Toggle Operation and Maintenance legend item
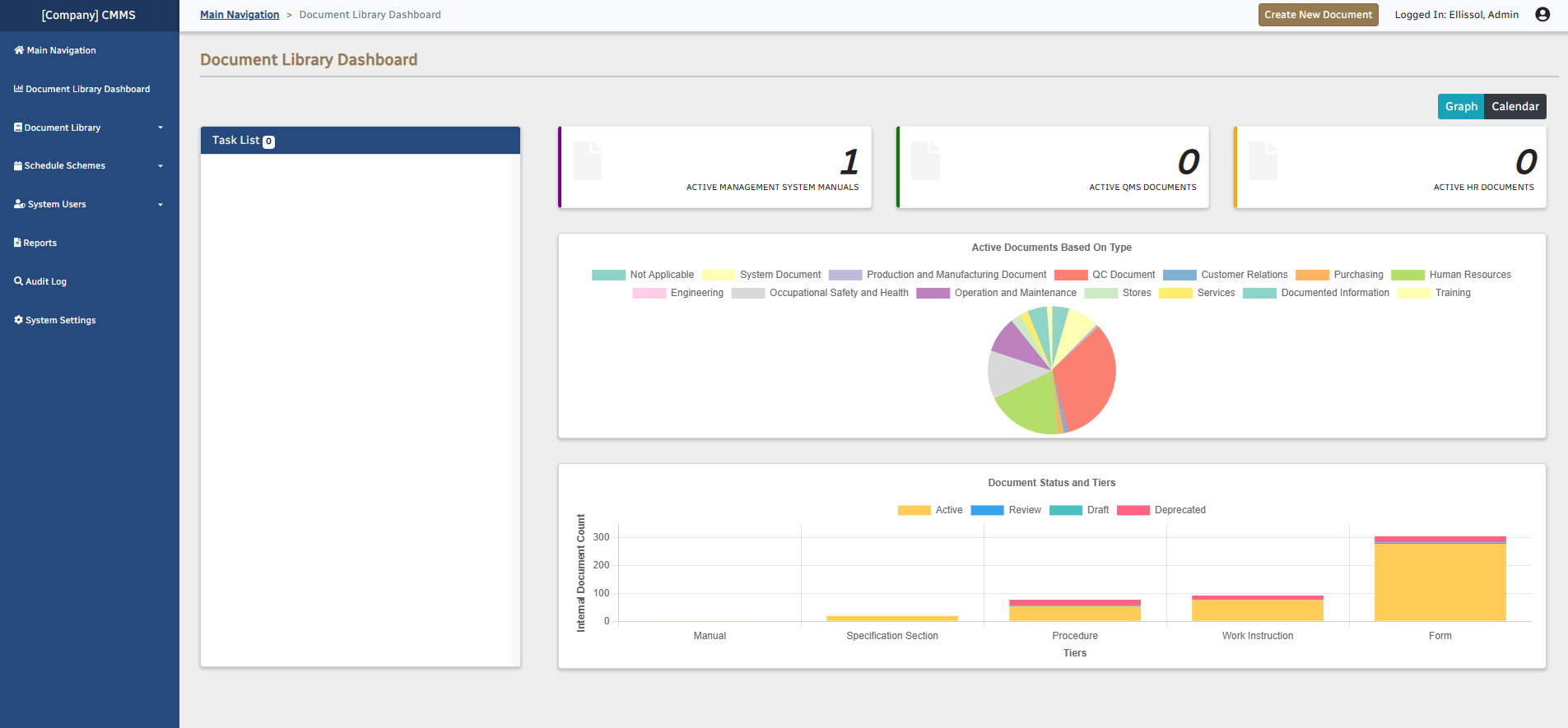 click(997, 293)
